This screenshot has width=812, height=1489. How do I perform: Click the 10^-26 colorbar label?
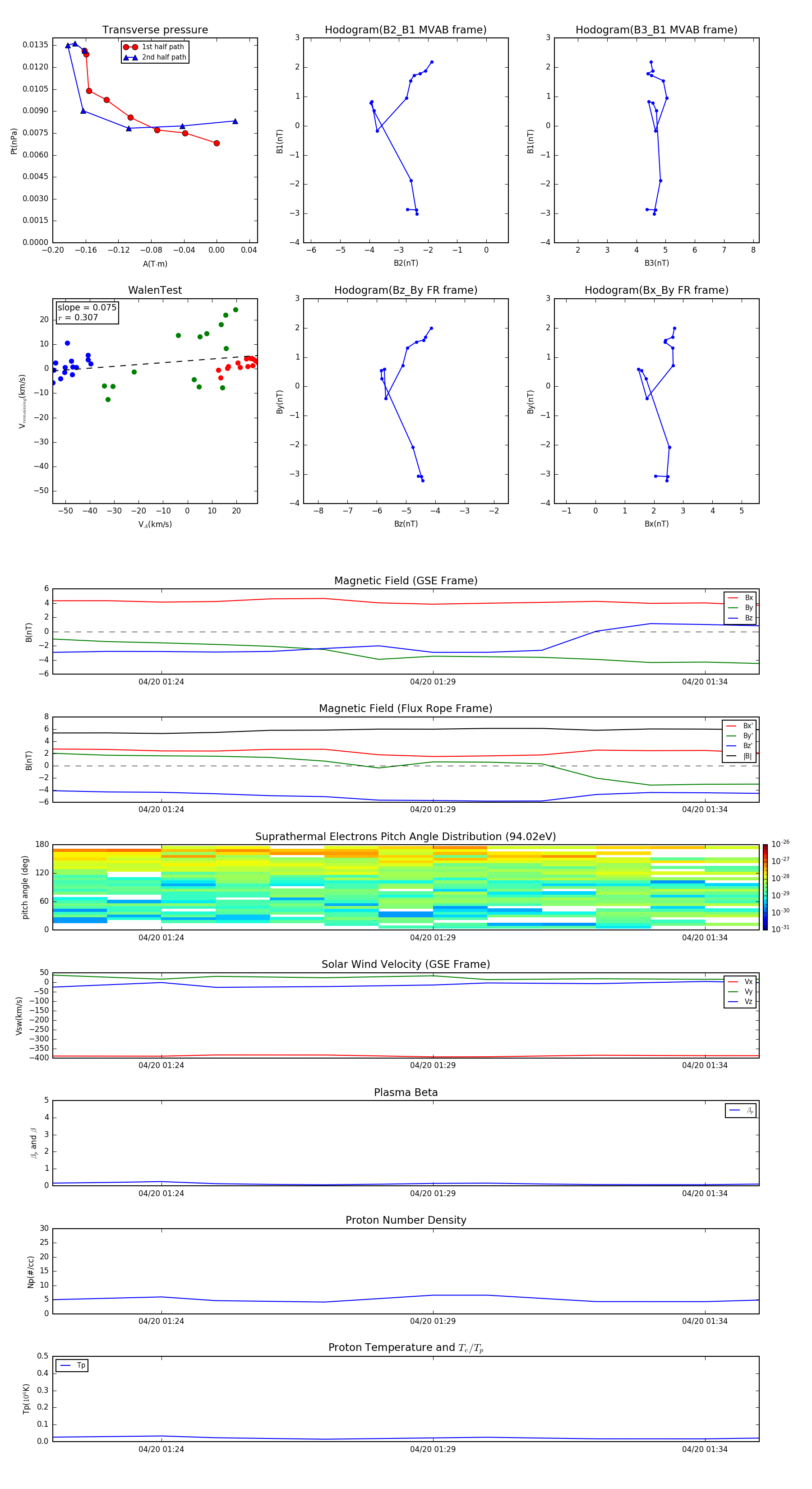coord(780,844)
